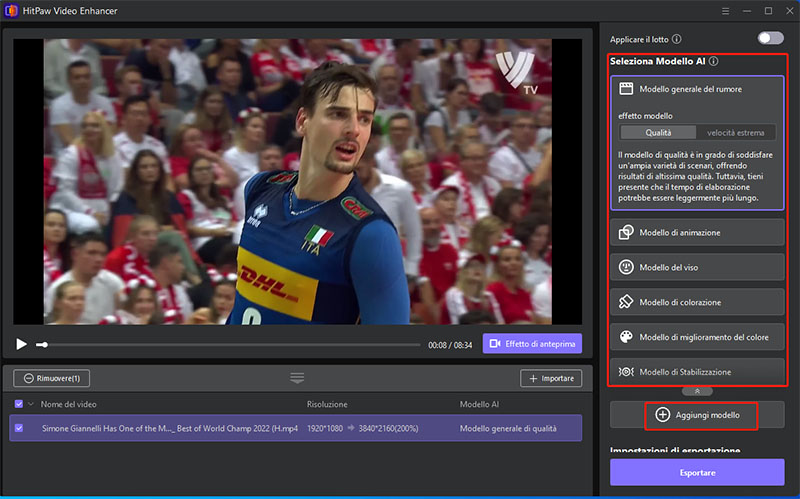Switch to velocità estrema tab

(x=736, y=132)
